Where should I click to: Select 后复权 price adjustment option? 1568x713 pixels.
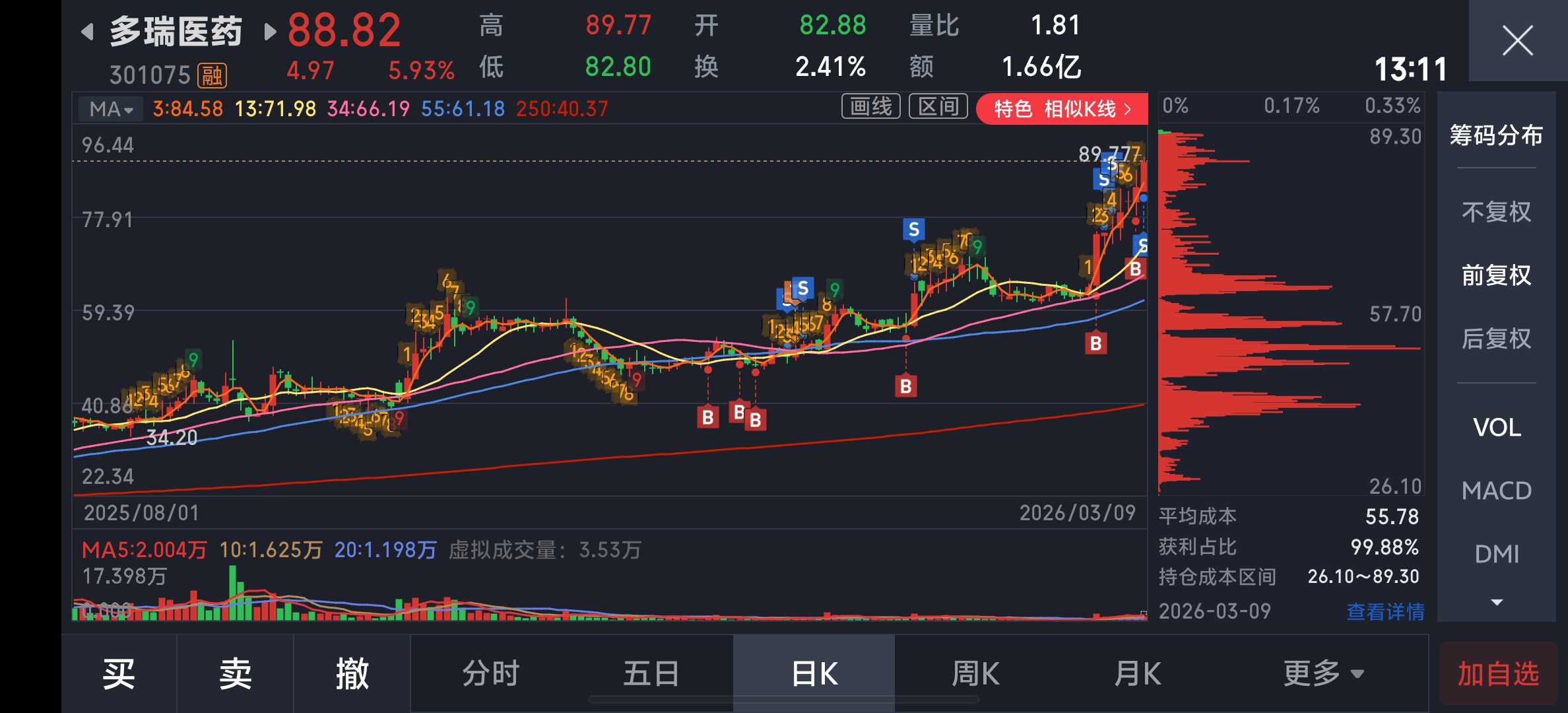[x=1496, y=339]
